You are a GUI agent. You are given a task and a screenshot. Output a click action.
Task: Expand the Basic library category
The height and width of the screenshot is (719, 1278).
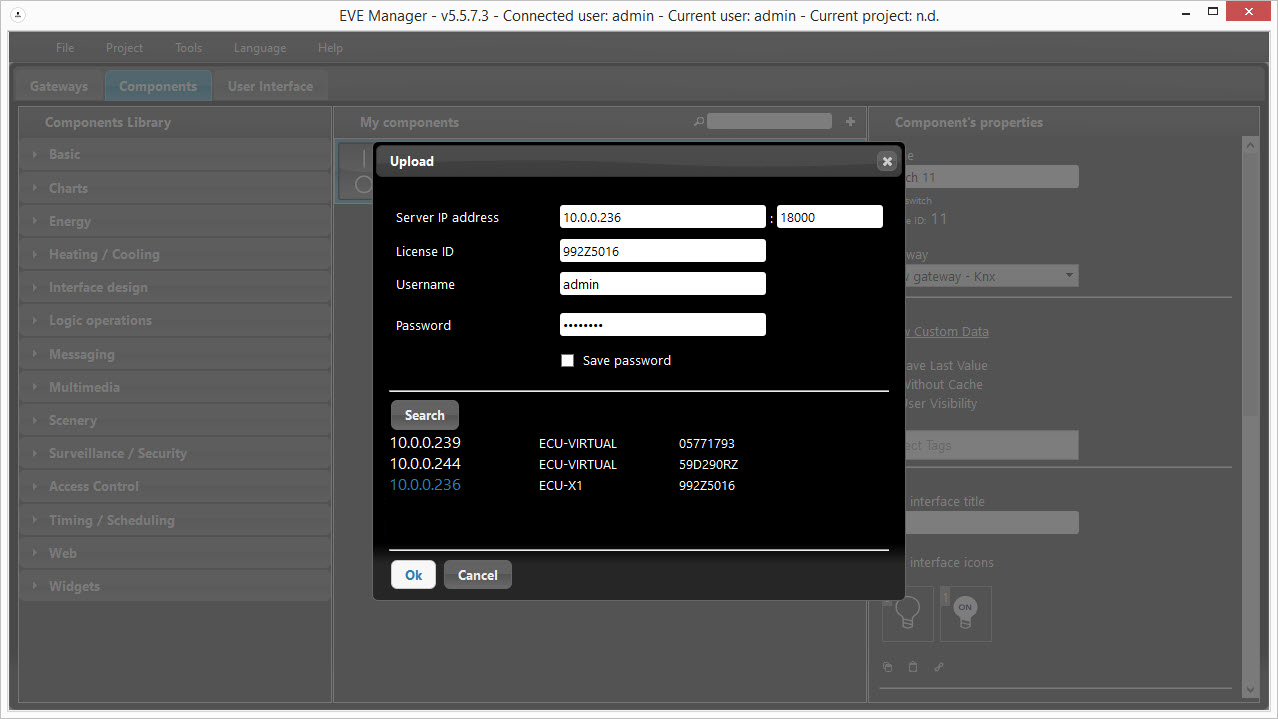[x=174, y=155]
